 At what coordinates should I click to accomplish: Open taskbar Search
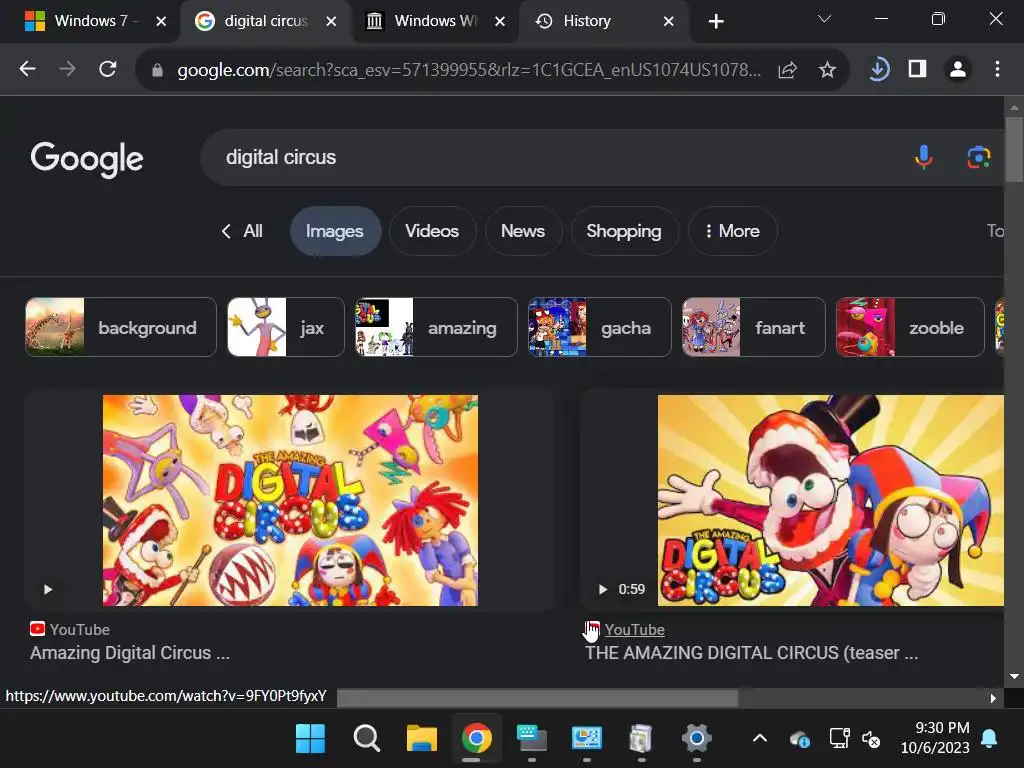366,739
